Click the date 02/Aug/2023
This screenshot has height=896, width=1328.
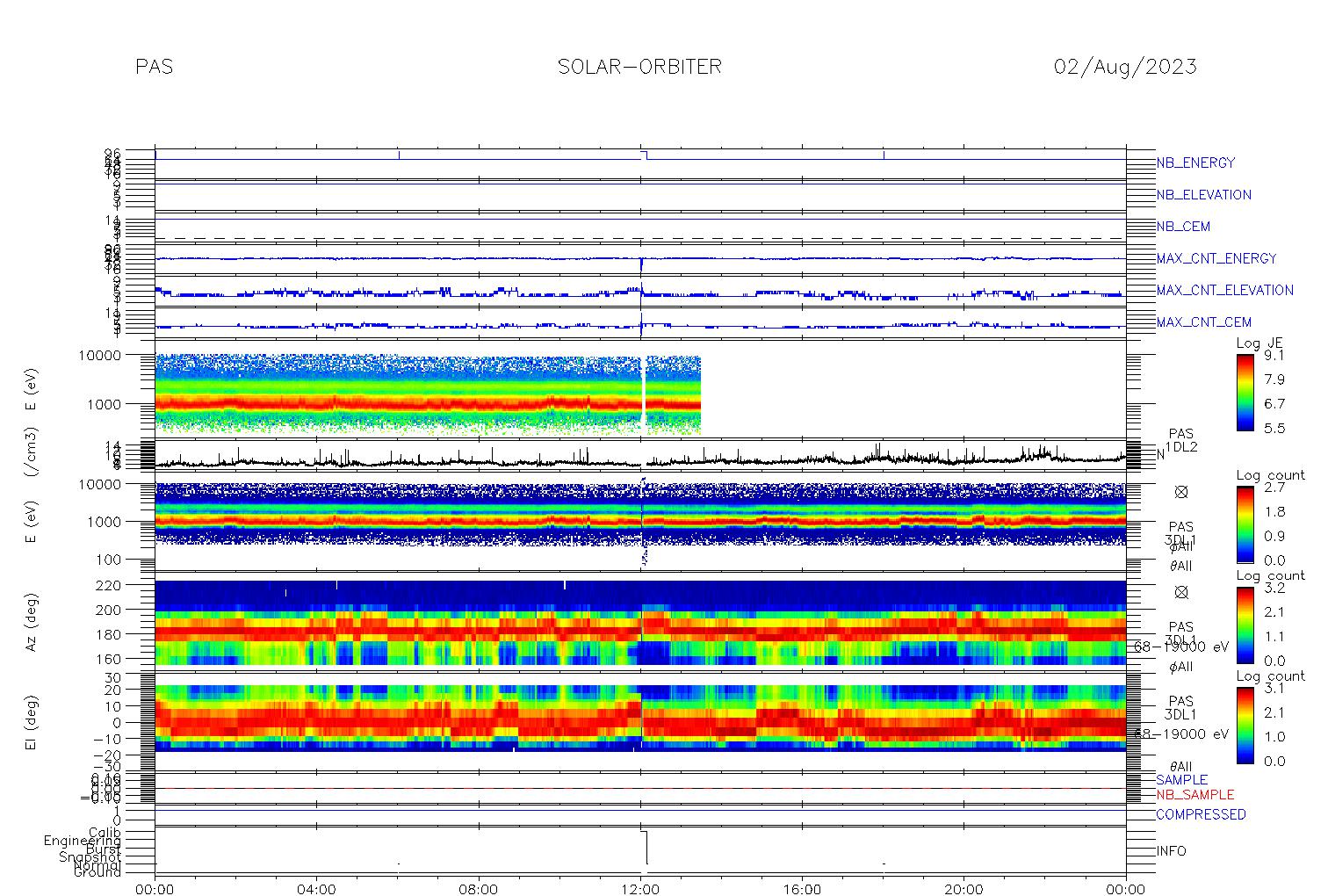pos(1125,67)
